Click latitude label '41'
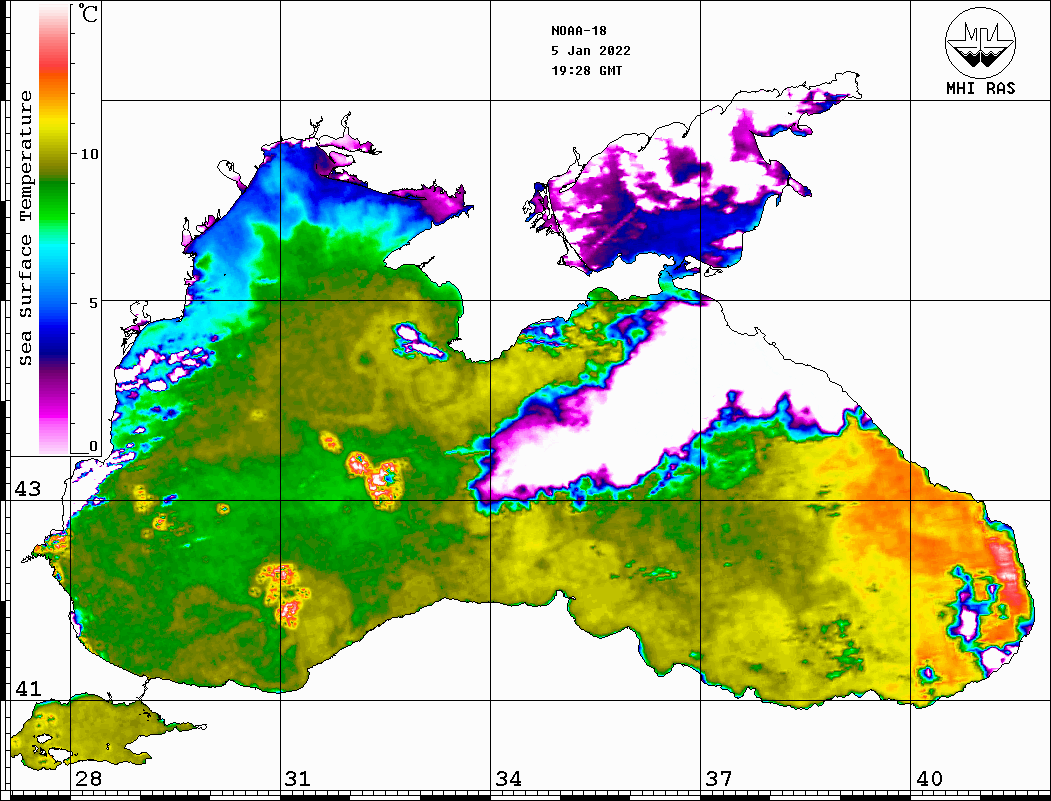The image size is (1051, 801). pyautogui.click(x=28, y=689)
